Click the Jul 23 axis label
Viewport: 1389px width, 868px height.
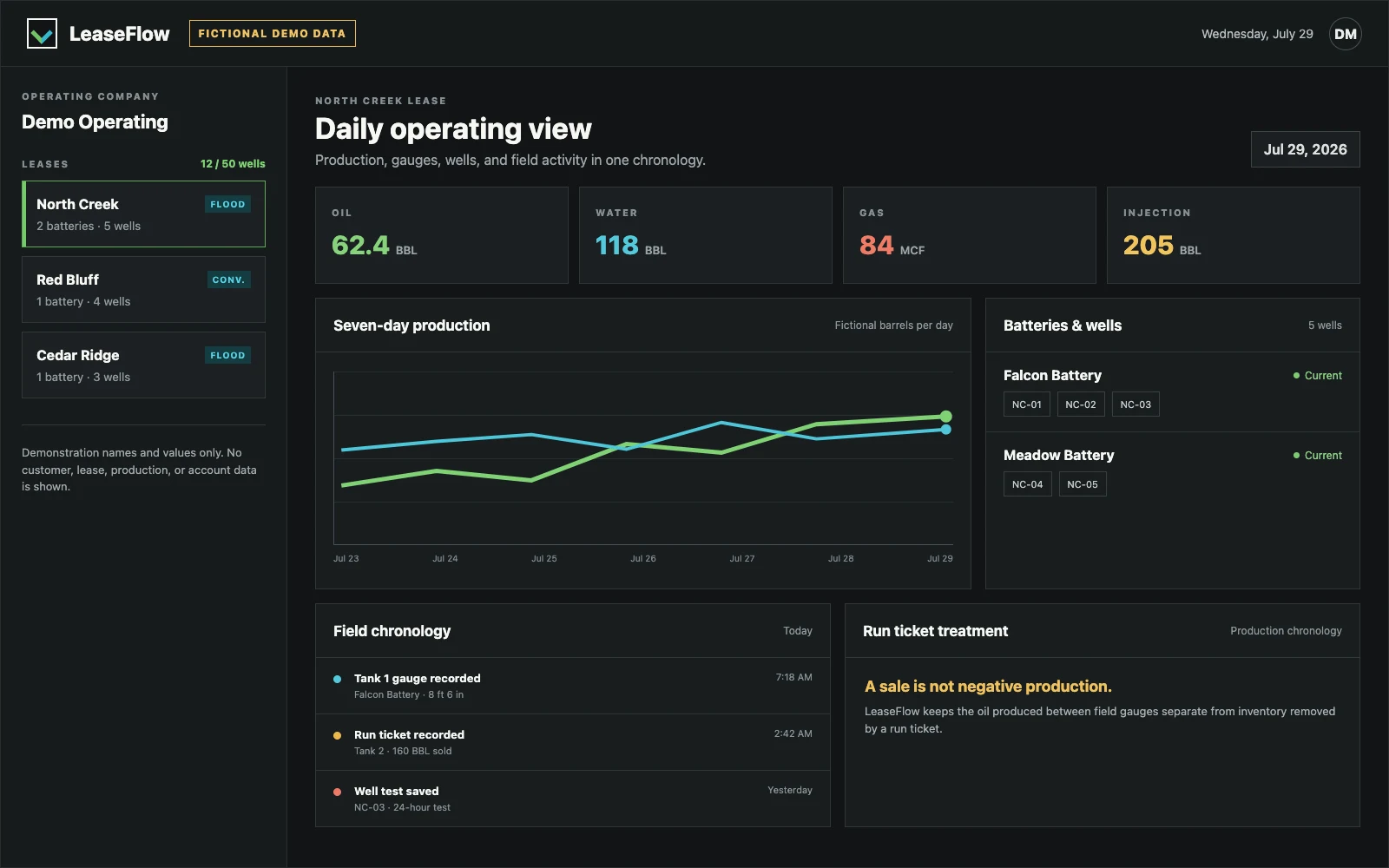tap(346, 559)
